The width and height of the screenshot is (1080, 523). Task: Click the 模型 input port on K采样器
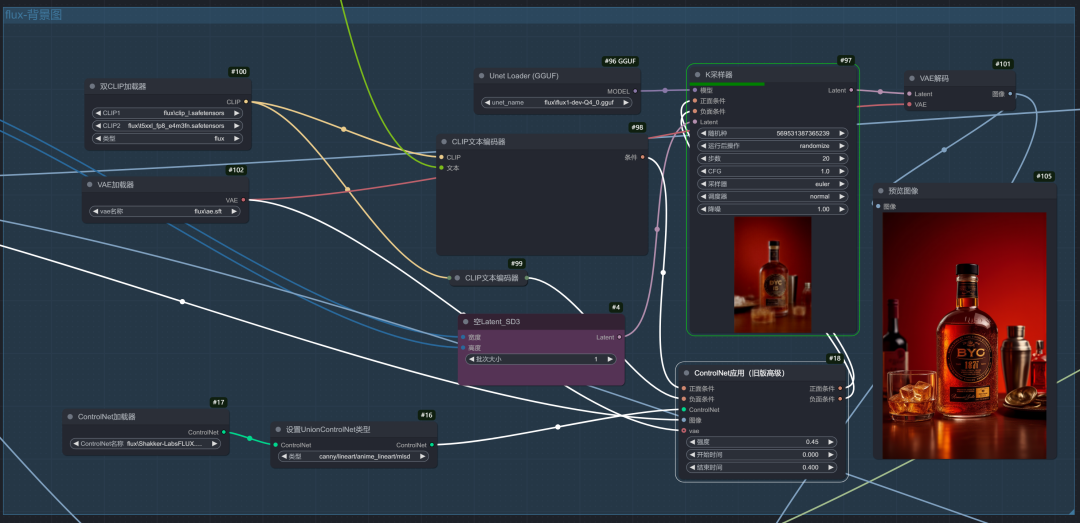tap(694, 90)
